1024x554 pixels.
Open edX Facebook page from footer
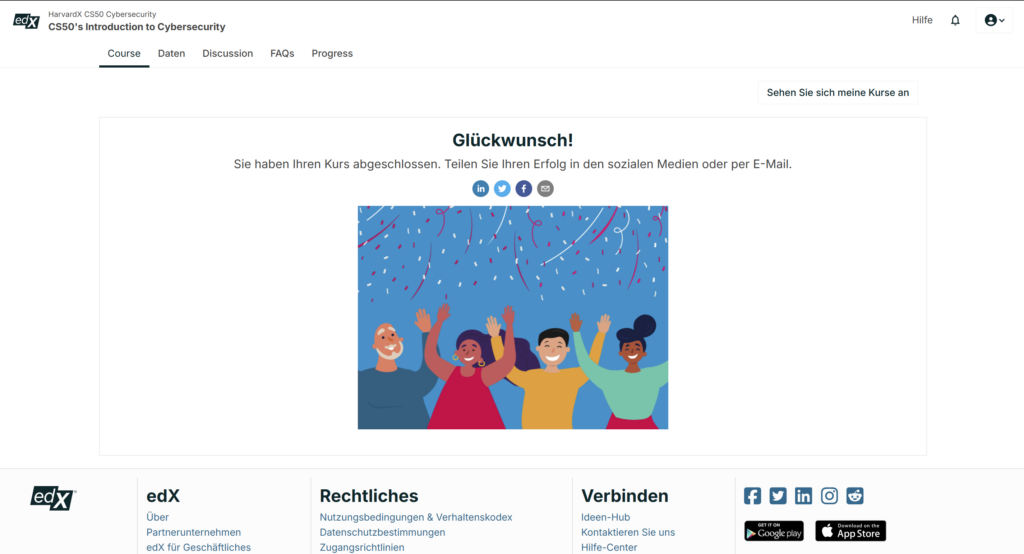[x=752, y=496]
